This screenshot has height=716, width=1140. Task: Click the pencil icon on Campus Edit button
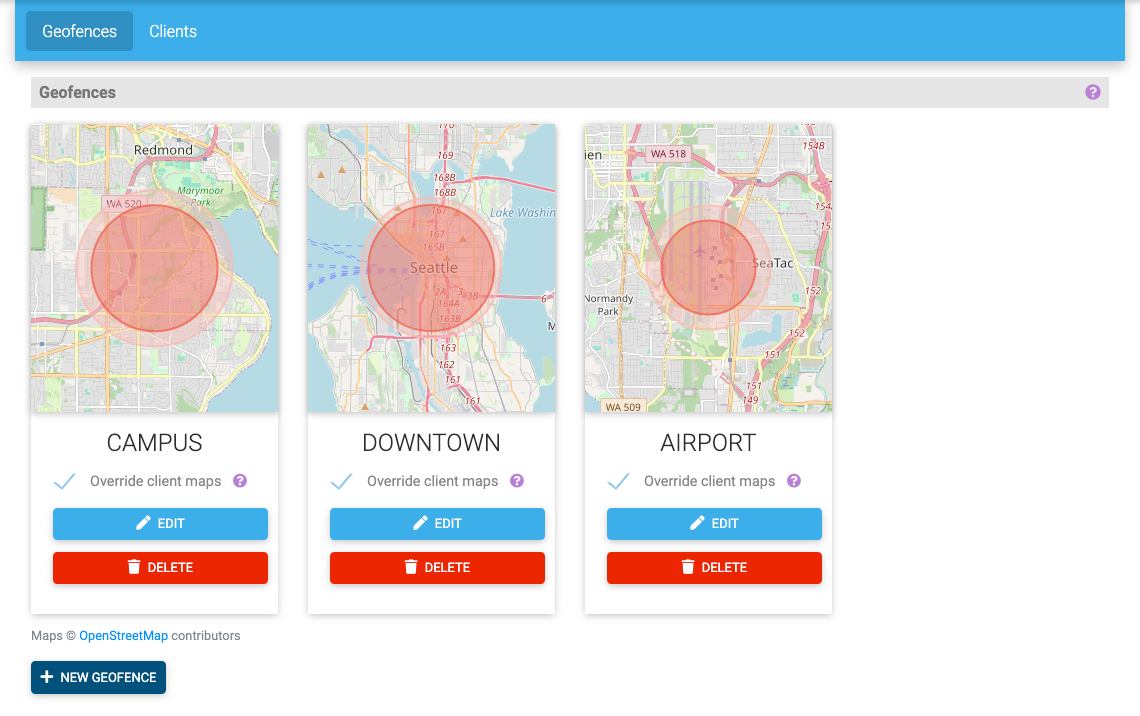(x=143, y=523)
